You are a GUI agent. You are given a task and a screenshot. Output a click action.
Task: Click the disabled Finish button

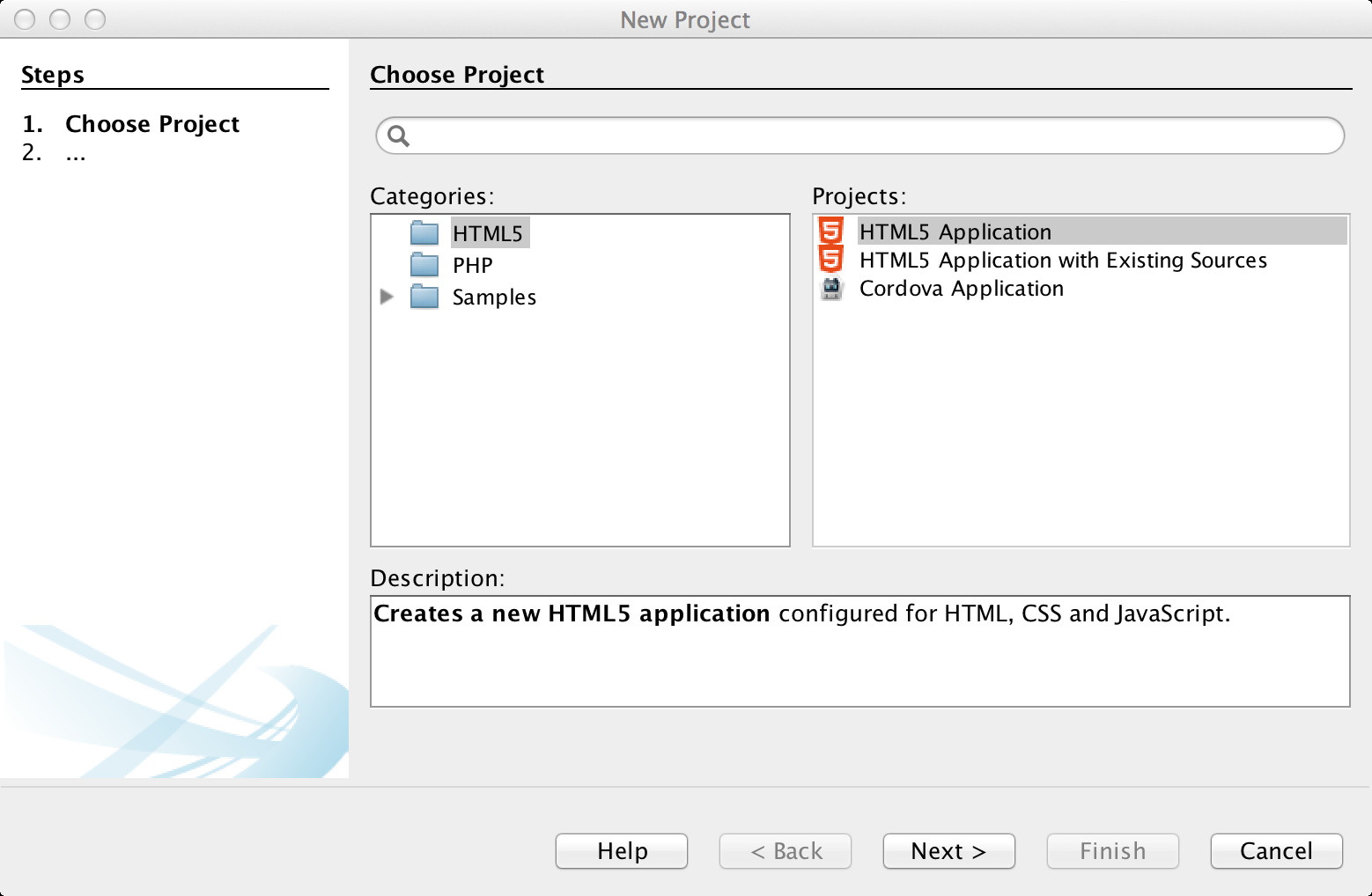pyautogui.click(x=1113, y=851)
